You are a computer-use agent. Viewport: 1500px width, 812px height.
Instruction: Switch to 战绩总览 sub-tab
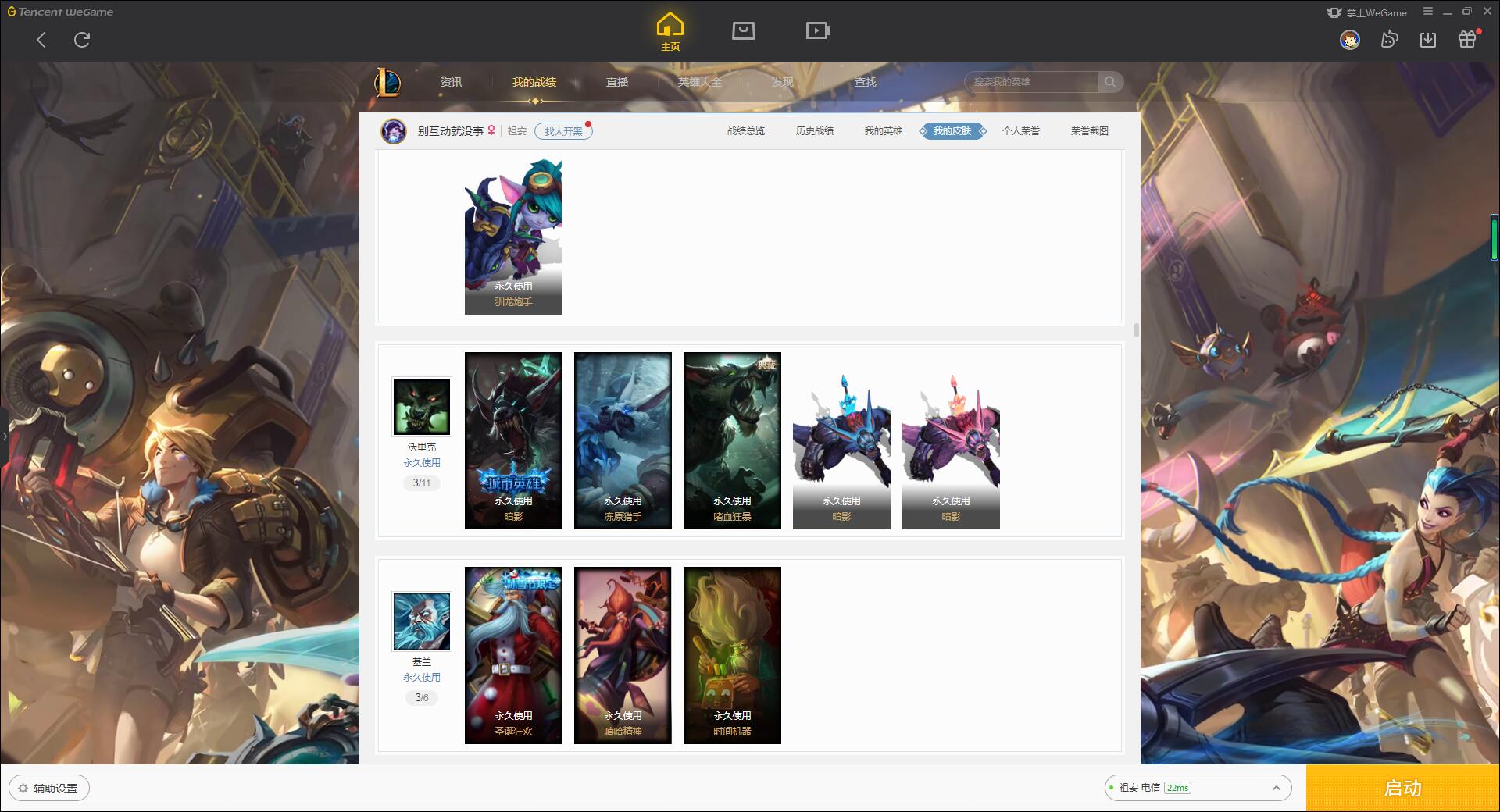click(746, 131)
